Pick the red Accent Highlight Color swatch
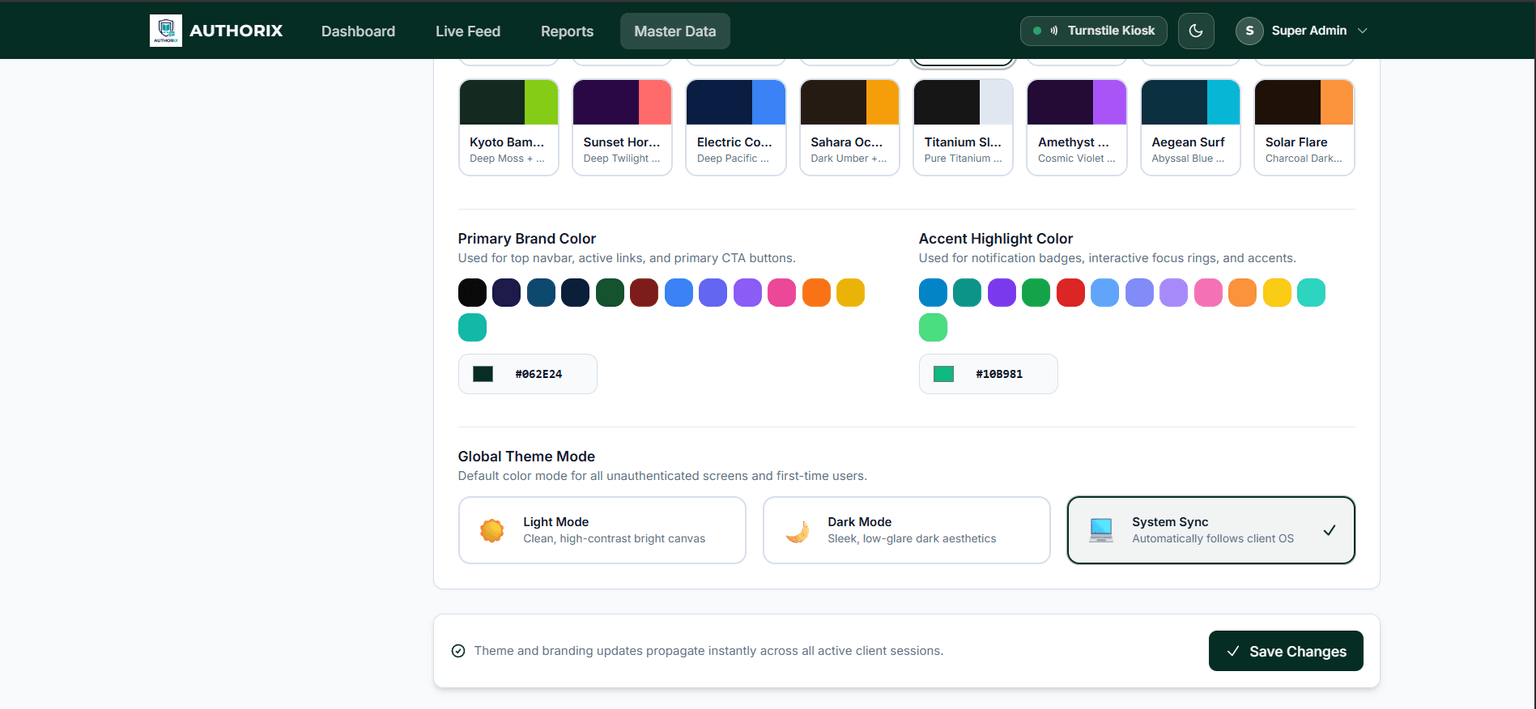 coord(1071,293)
